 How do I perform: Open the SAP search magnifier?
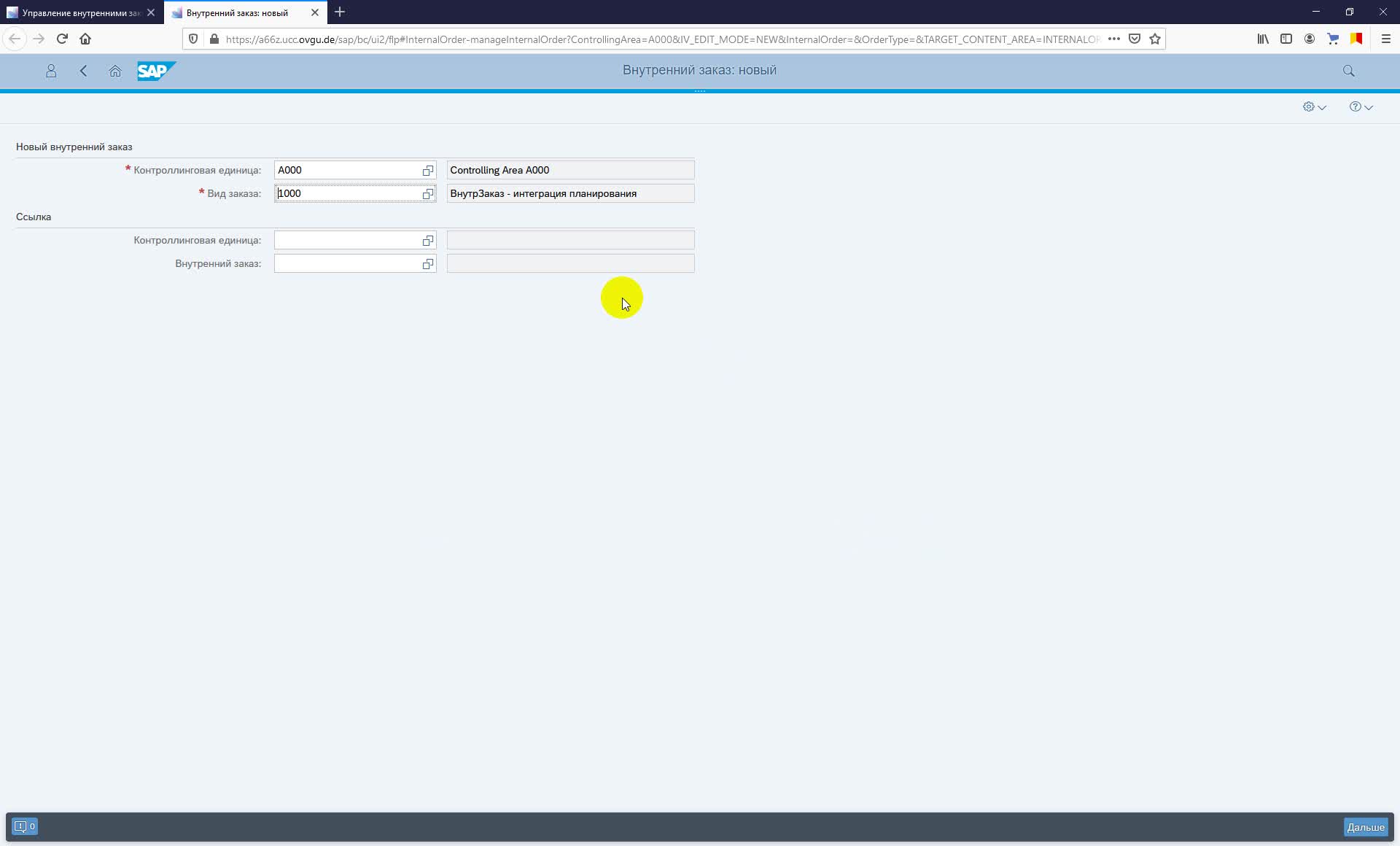point(1348,71)
